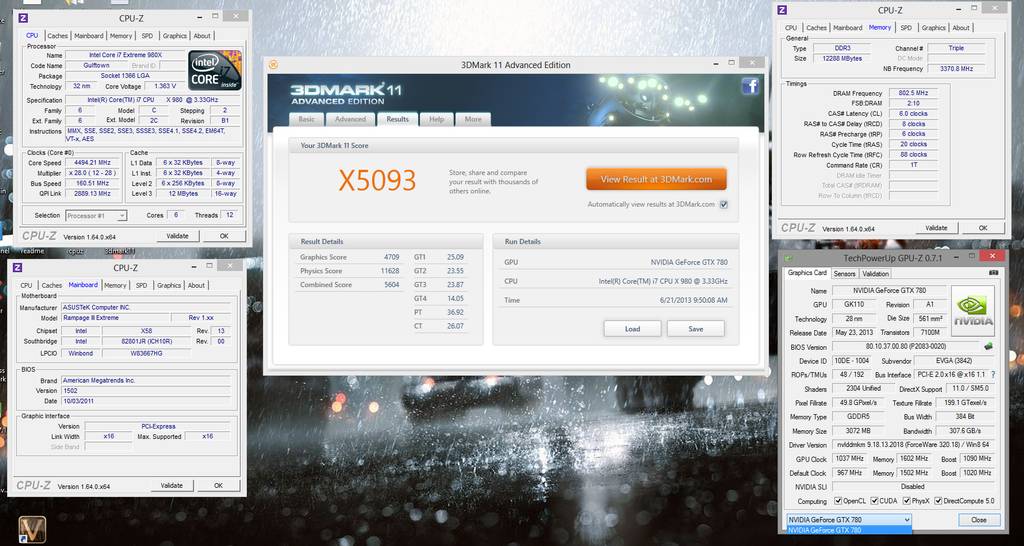
Task: Click the Intel Core i7 logo in CPU-Z
Action: 215,70
